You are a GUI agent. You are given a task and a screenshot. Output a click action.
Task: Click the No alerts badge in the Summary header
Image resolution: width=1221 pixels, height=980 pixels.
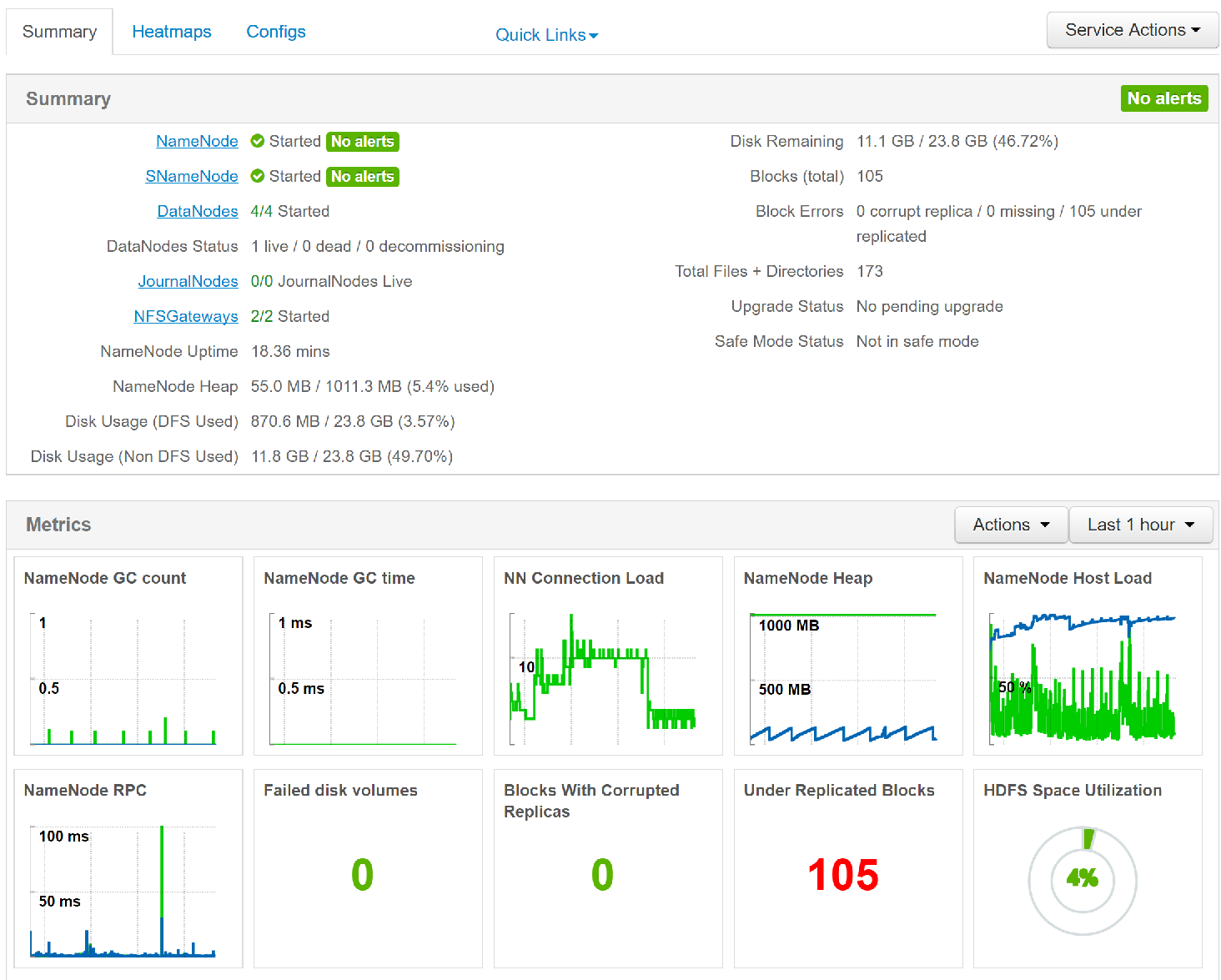[1164, 98]
